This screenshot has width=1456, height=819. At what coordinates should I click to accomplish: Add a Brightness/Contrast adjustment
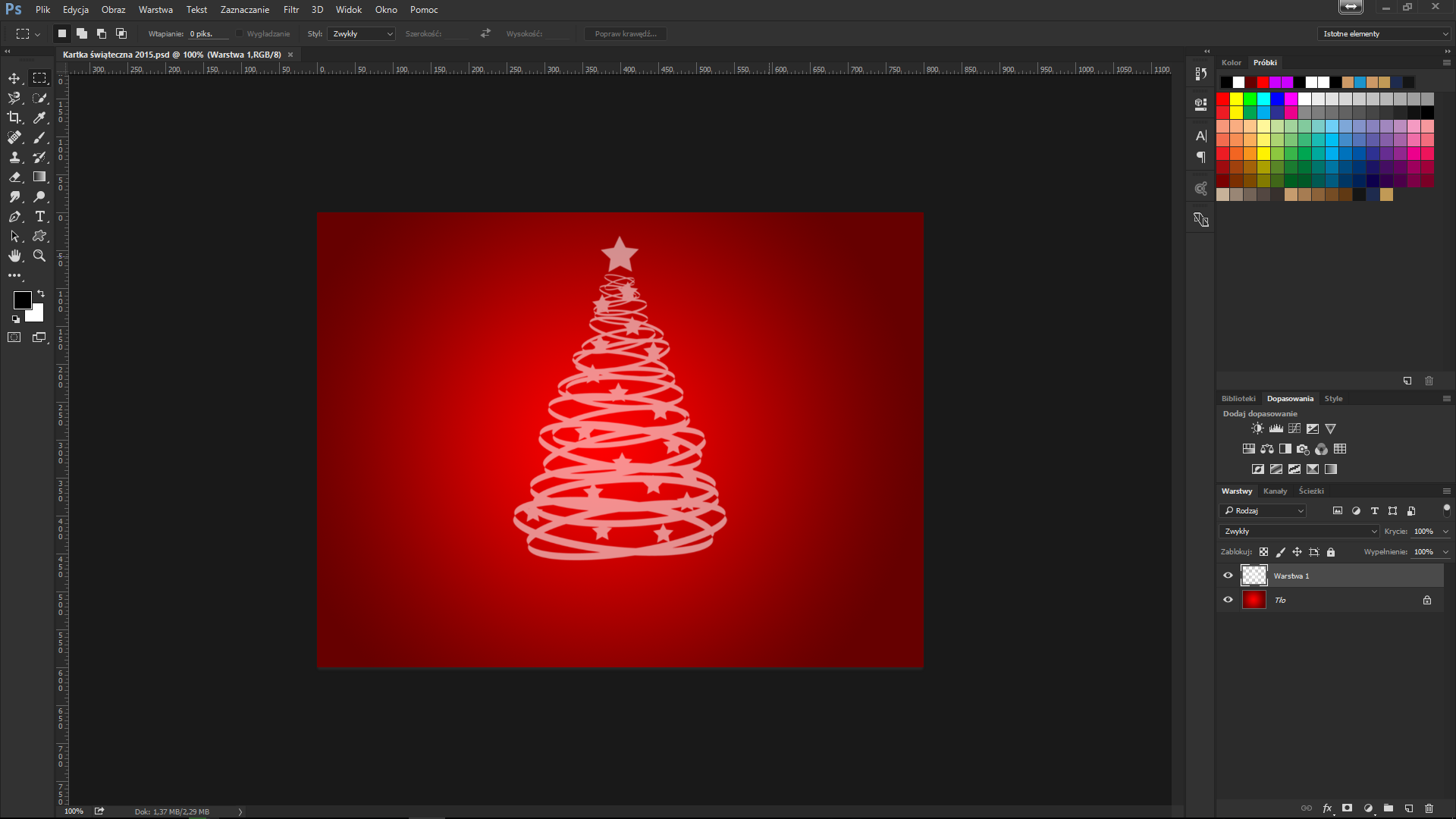1258,428
